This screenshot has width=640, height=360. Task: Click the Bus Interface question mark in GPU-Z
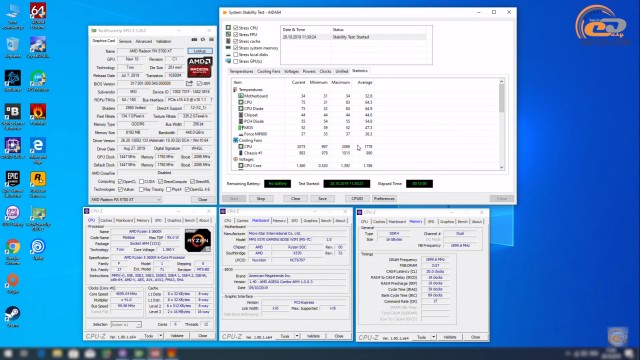click(211, 100)
